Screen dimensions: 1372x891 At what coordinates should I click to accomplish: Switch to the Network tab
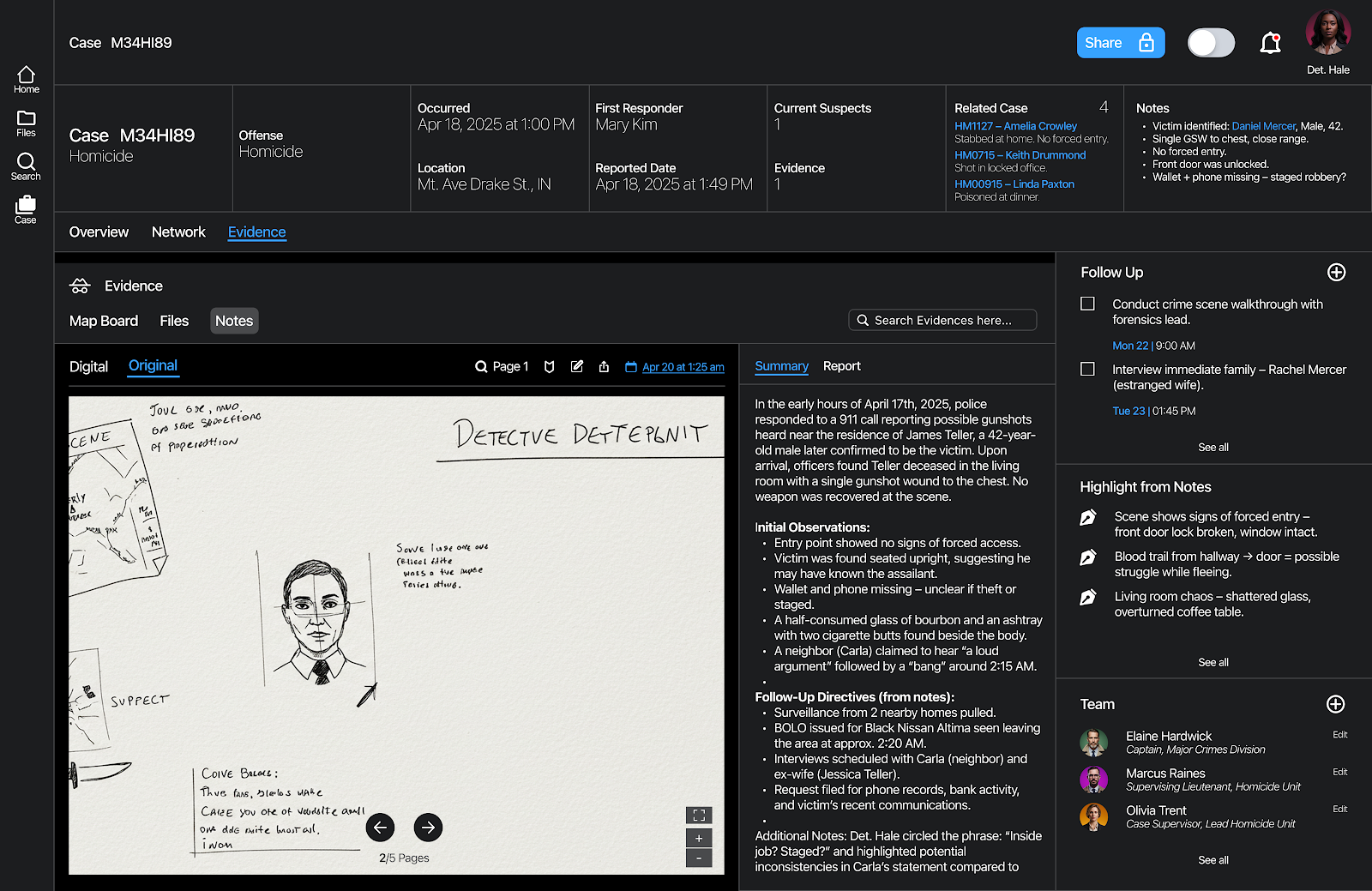pos(178,232)
